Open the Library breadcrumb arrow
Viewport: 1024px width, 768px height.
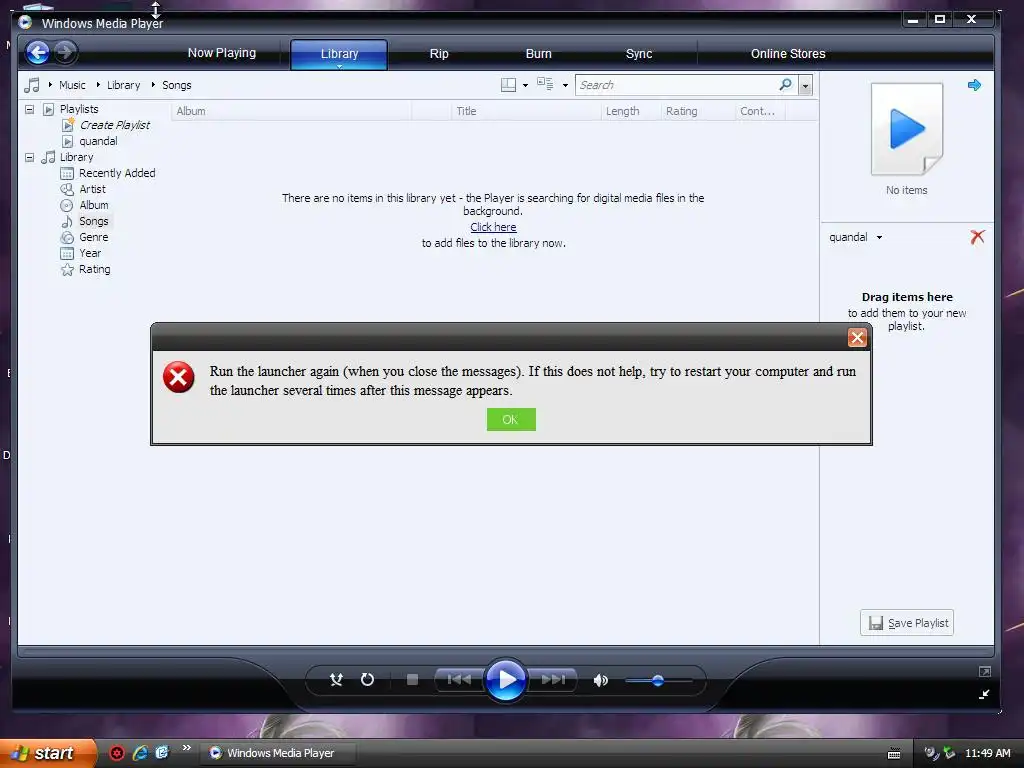pos(98,85)
